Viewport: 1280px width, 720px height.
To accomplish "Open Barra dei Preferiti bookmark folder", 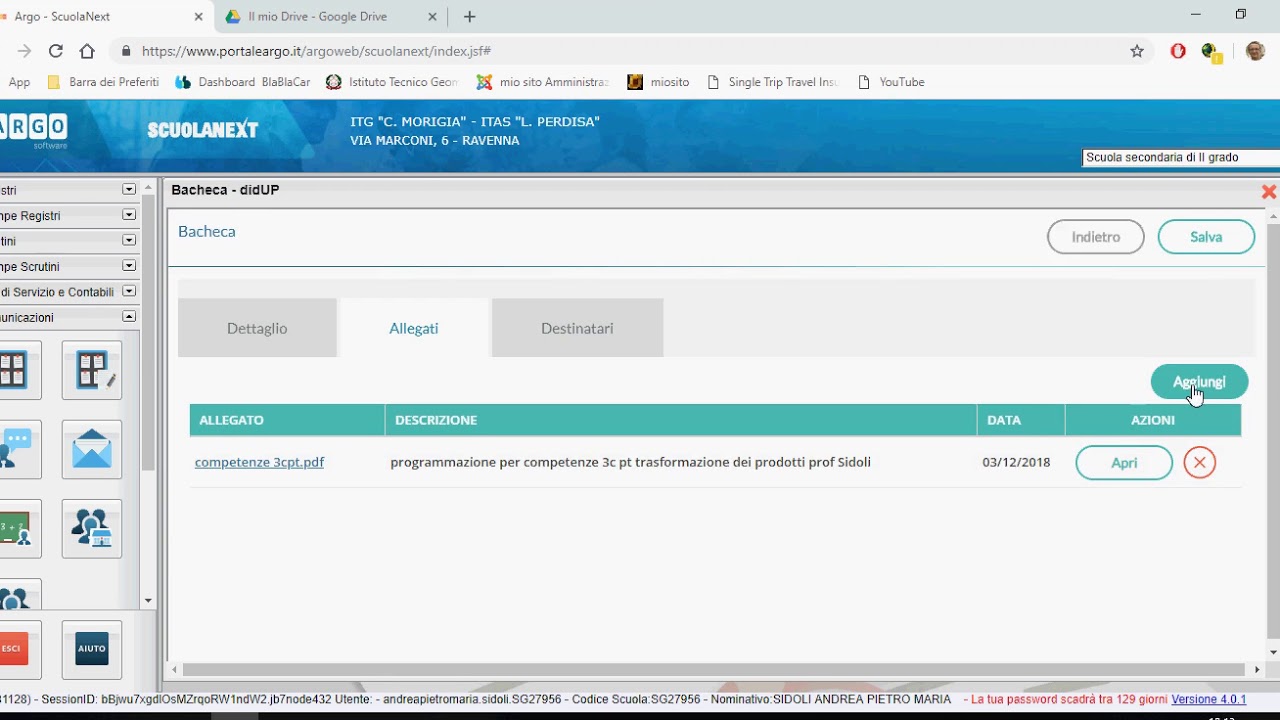I will 103,82.
